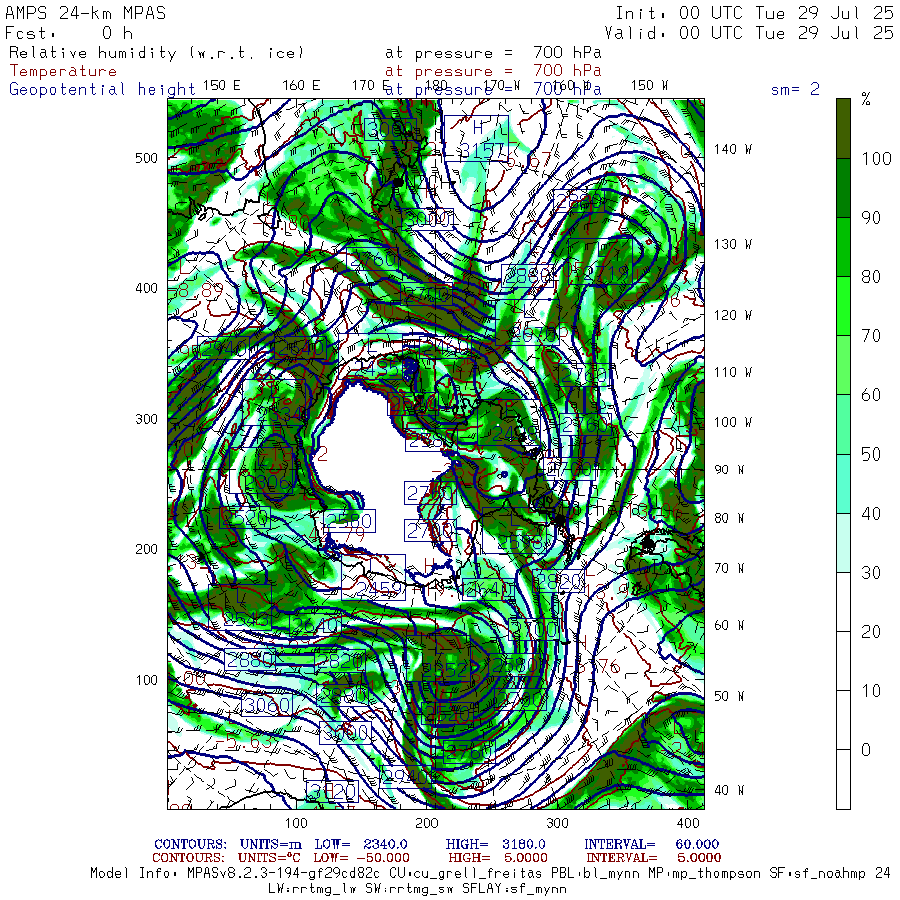Click the 400 tick label on horizontal axis
Image resolution: width=900 pixels, height=900 pixels.
pos(688,823)
